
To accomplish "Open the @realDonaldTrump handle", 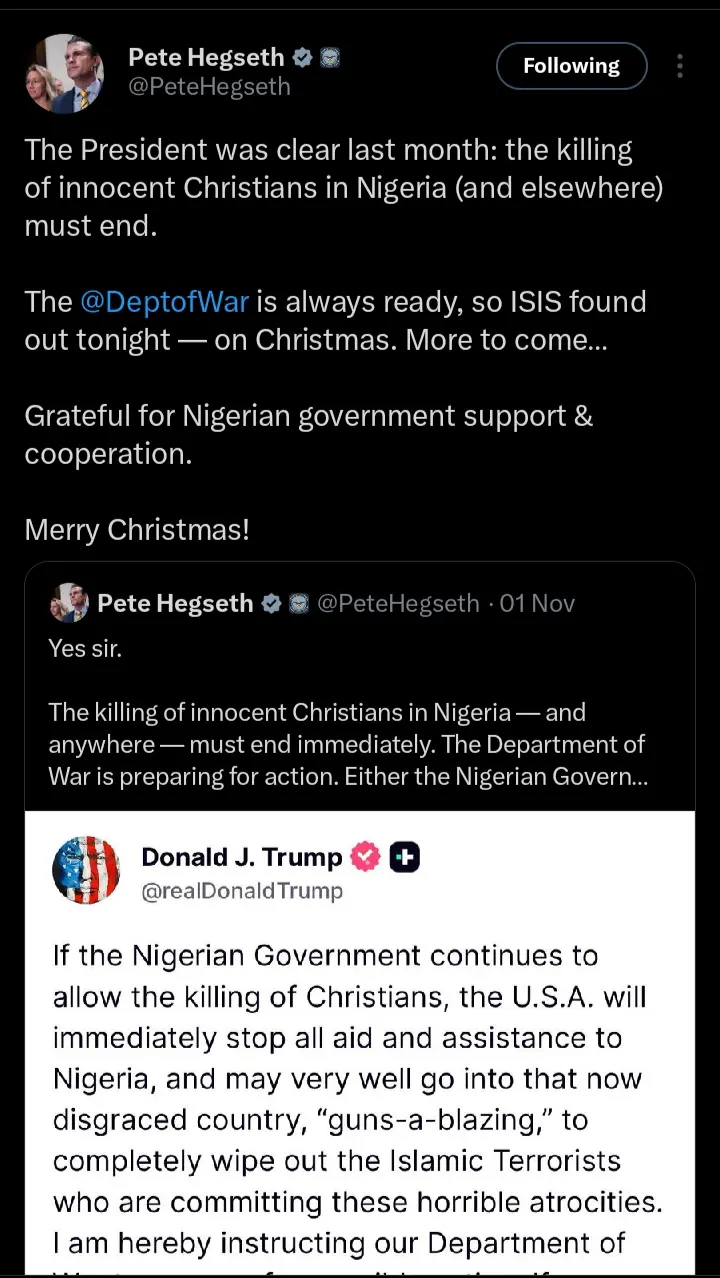I will [242, 890].
